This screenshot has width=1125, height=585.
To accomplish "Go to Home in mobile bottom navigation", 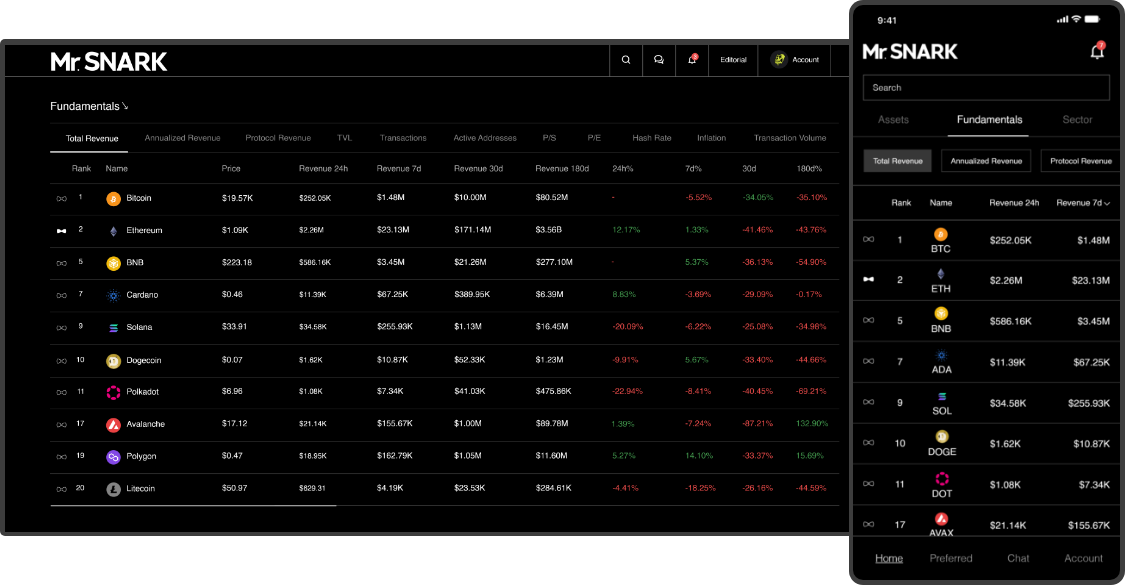I will point(889,558).
